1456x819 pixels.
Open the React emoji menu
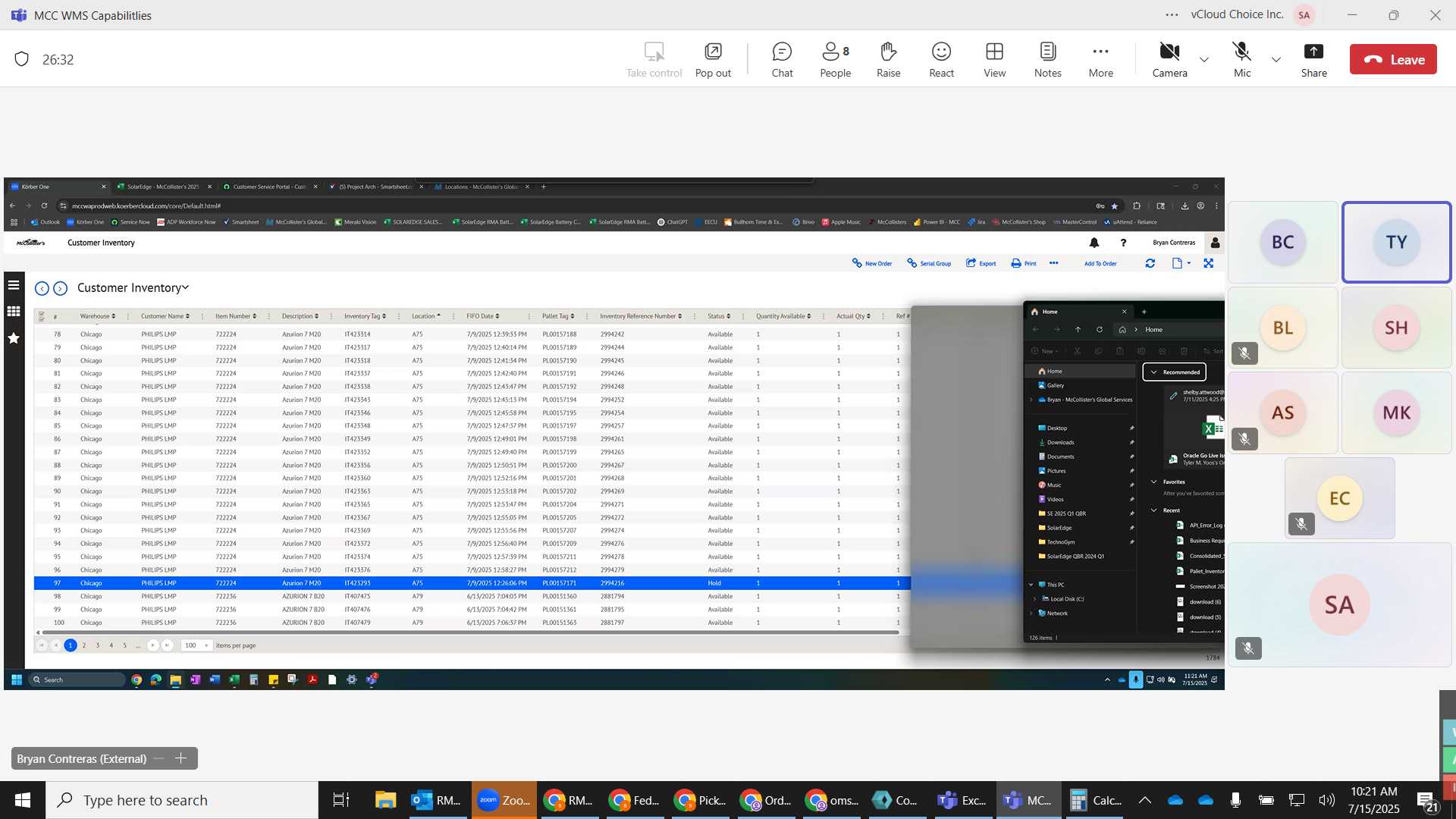pyautogui.click(x=941, y=60)
